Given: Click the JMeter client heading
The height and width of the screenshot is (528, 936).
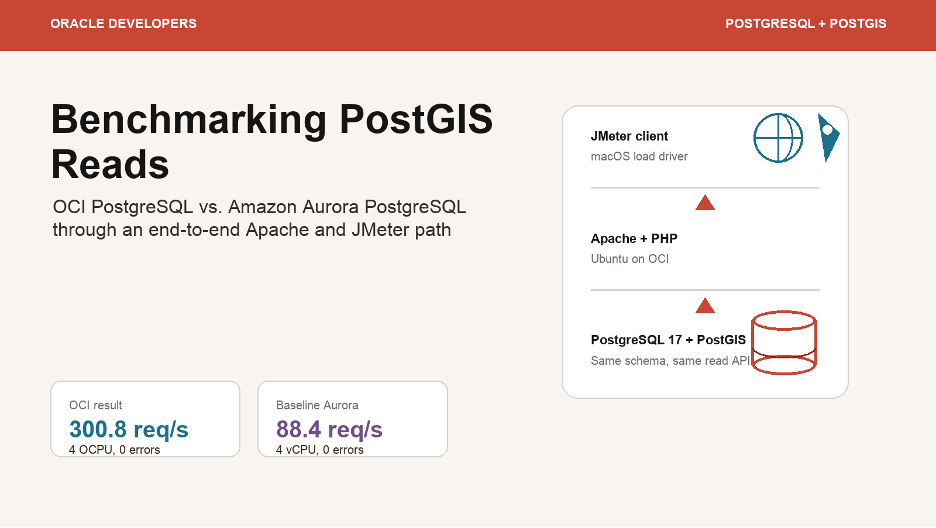Looking at the screenshot, I should [629, 136].
